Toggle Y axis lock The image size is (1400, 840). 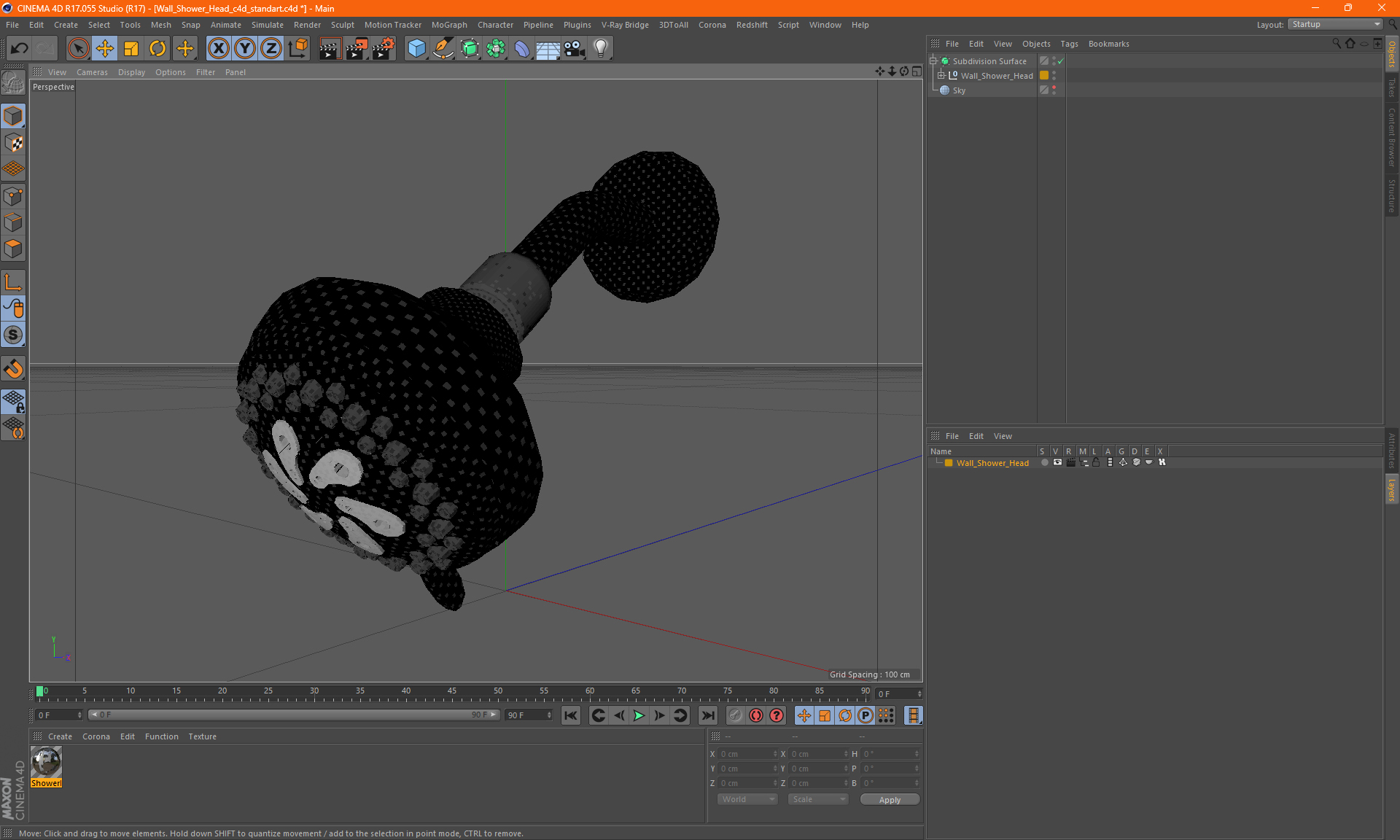tap(245, 48)
